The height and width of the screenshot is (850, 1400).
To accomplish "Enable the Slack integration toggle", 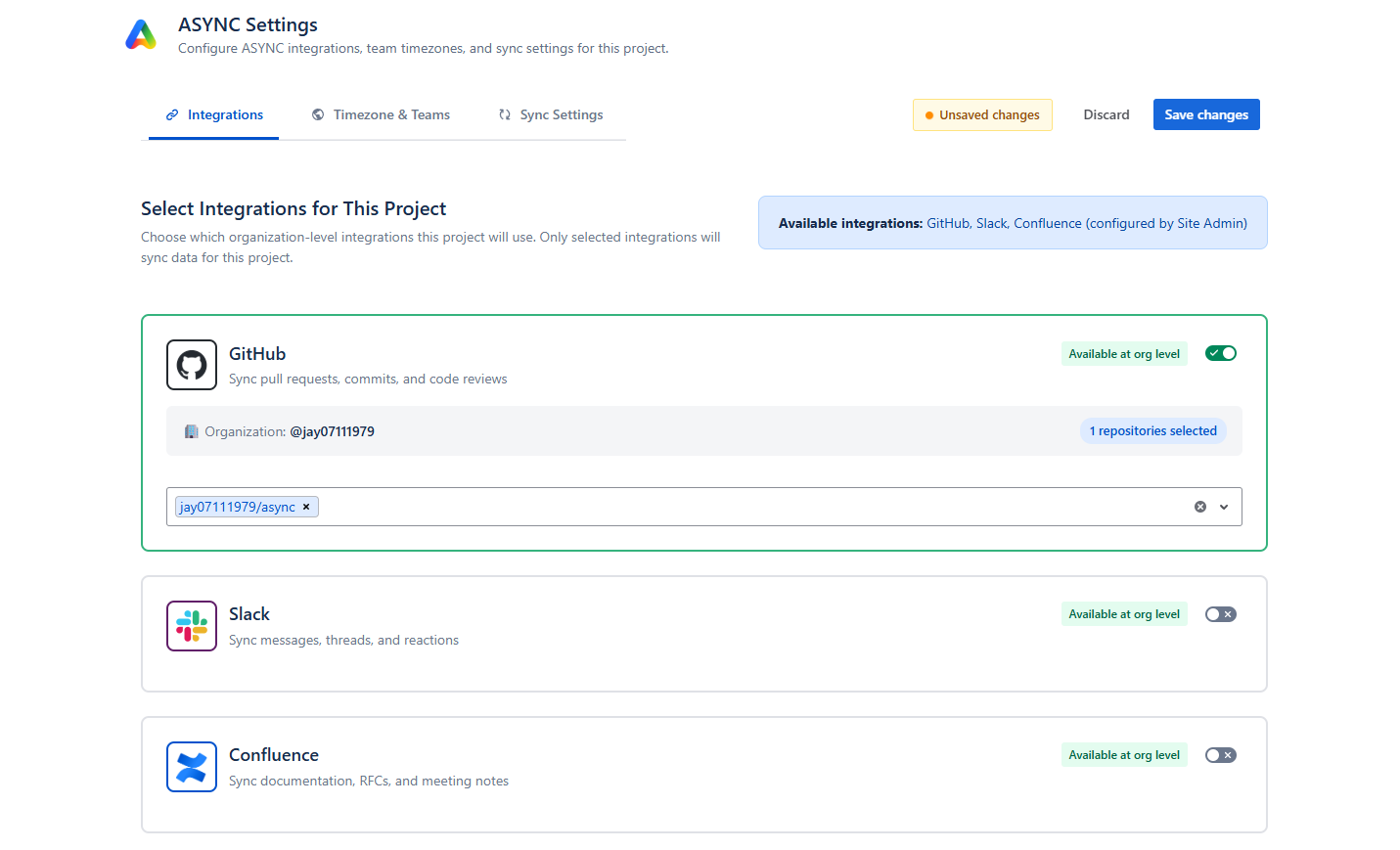I will coord(1220,613).
